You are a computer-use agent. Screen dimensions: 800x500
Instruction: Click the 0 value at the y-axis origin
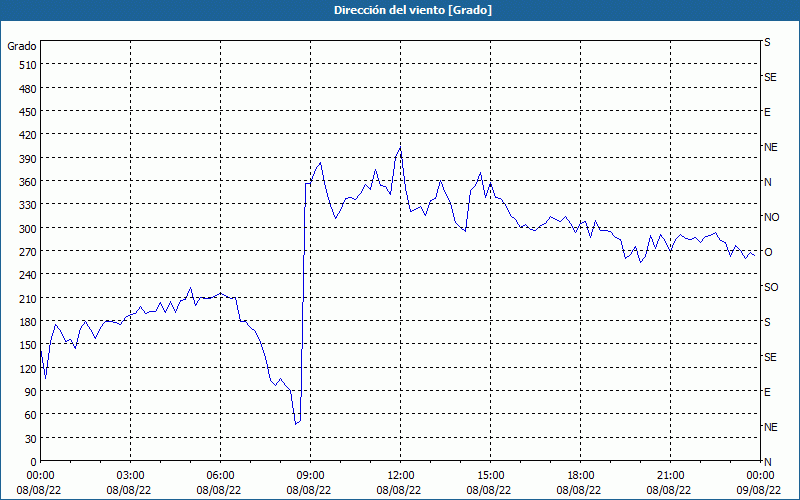click(x=34, y=462)
